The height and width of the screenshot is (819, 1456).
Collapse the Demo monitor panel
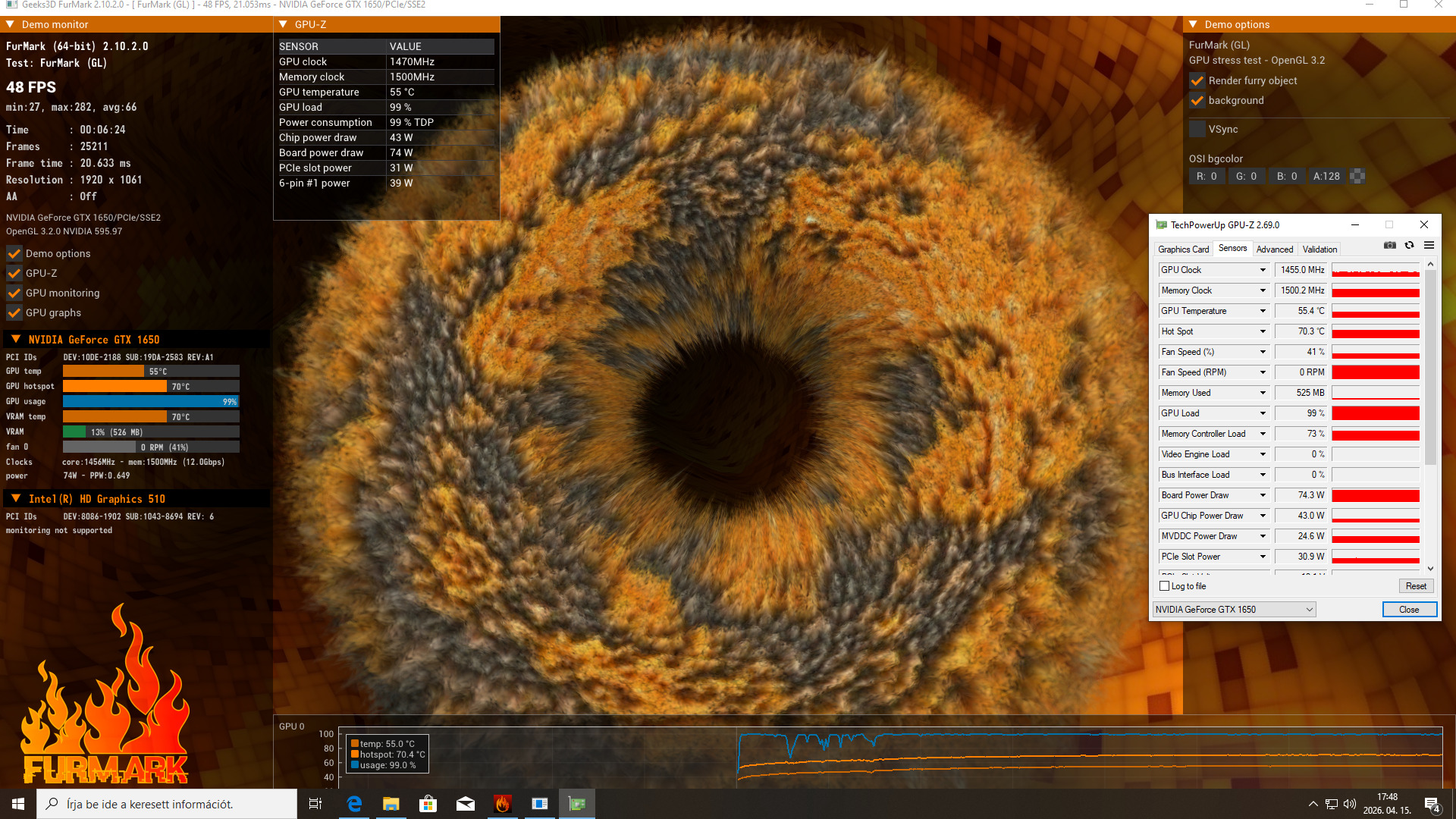pos(11,24)
